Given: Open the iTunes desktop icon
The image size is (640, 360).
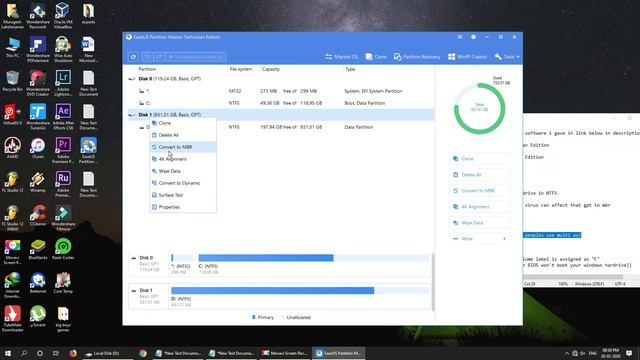Looking at the screenshot, I should (38, 148).
